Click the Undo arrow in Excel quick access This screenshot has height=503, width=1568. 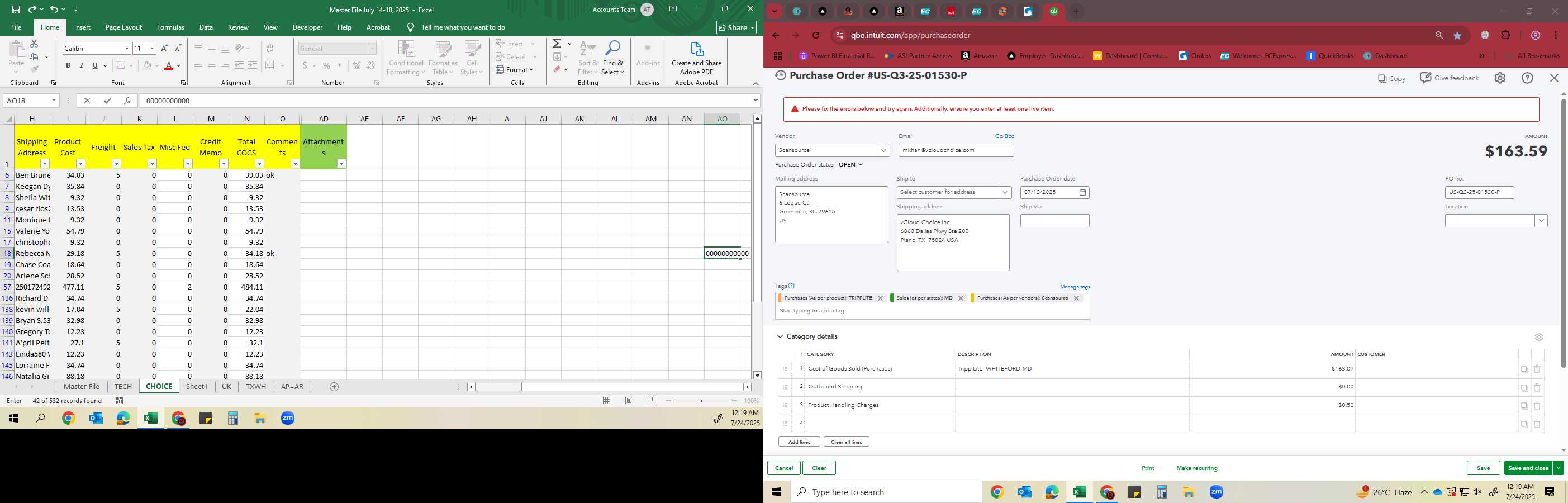click(x=54, y=10)
